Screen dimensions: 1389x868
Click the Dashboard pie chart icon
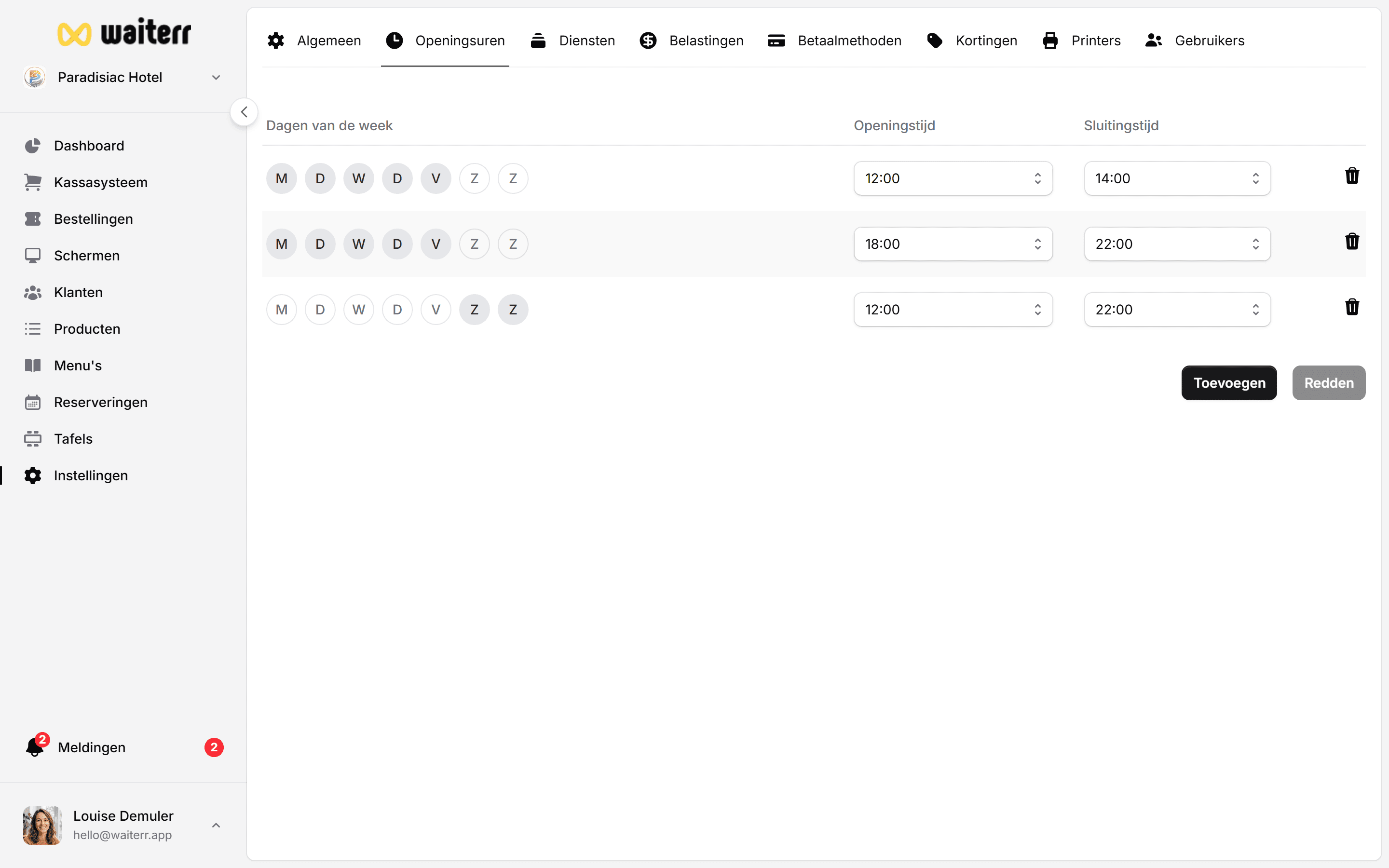pos(33,146)
